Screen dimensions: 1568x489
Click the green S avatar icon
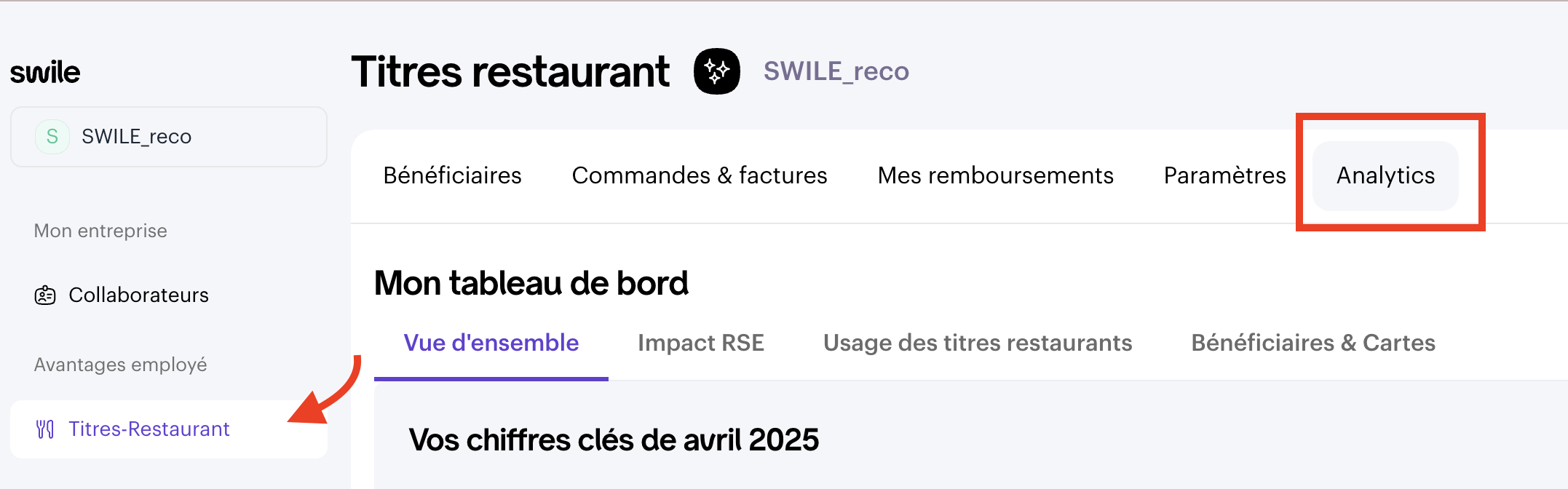(x=52, y=137)
